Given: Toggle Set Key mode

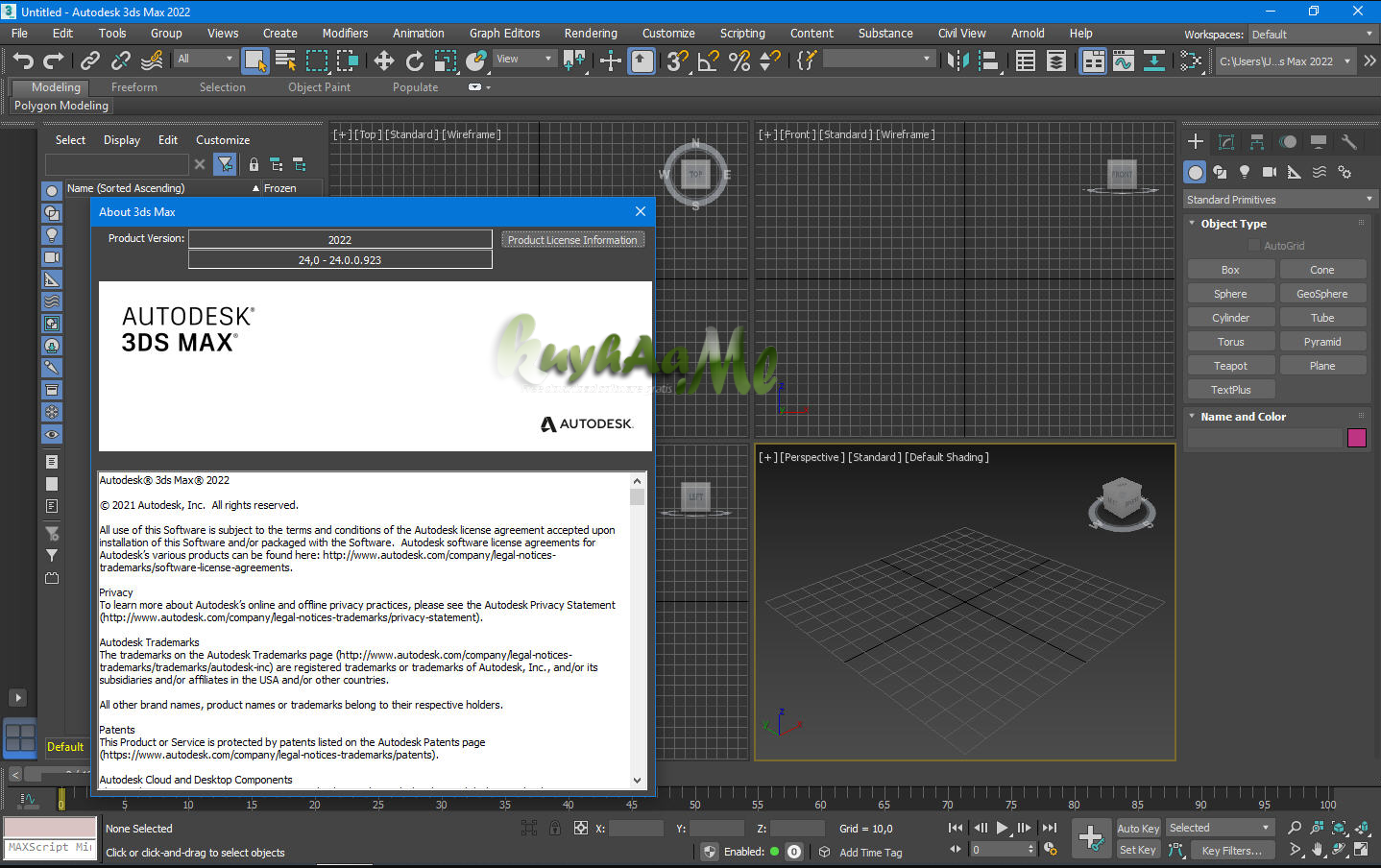Looking at the screenshot, I should [1138, 850].
